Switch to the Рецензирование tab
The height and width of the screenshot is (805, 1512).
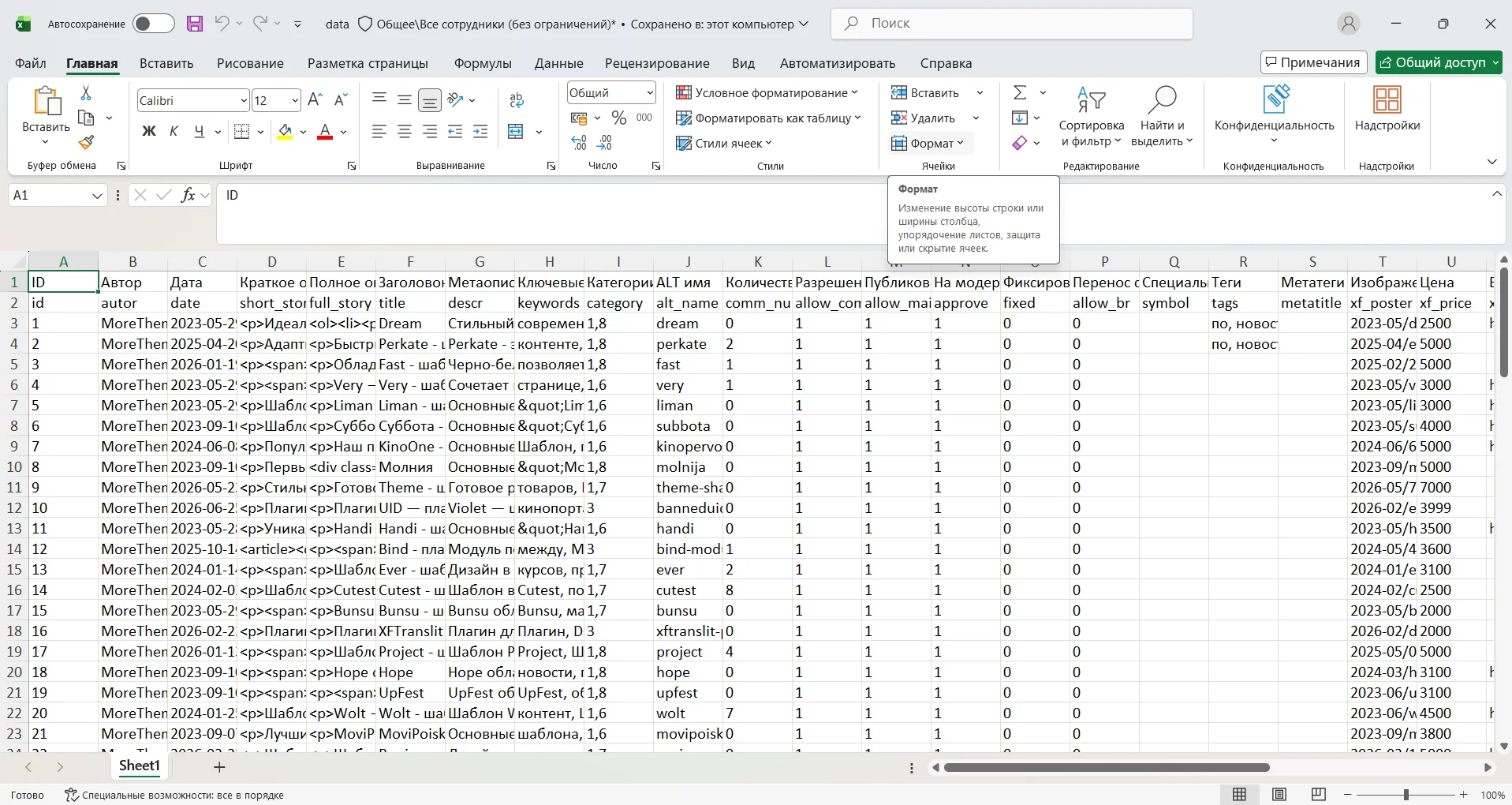(x=657, y=63)
